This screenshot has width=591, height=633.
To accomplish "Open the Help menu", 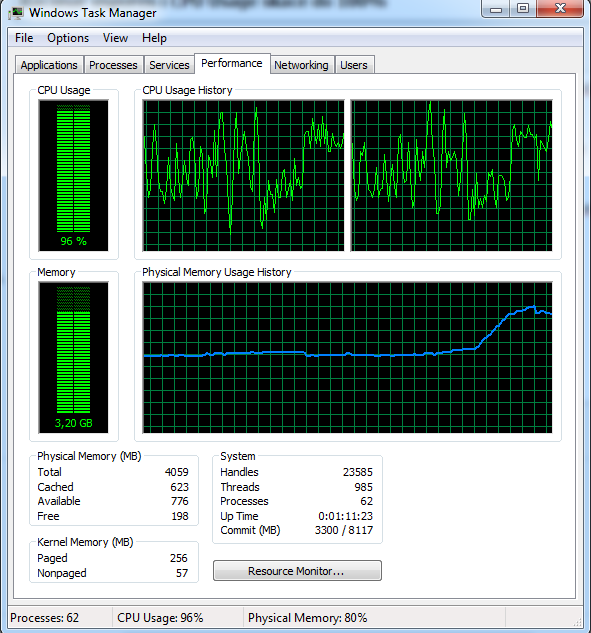I will [x=154, y=38].
